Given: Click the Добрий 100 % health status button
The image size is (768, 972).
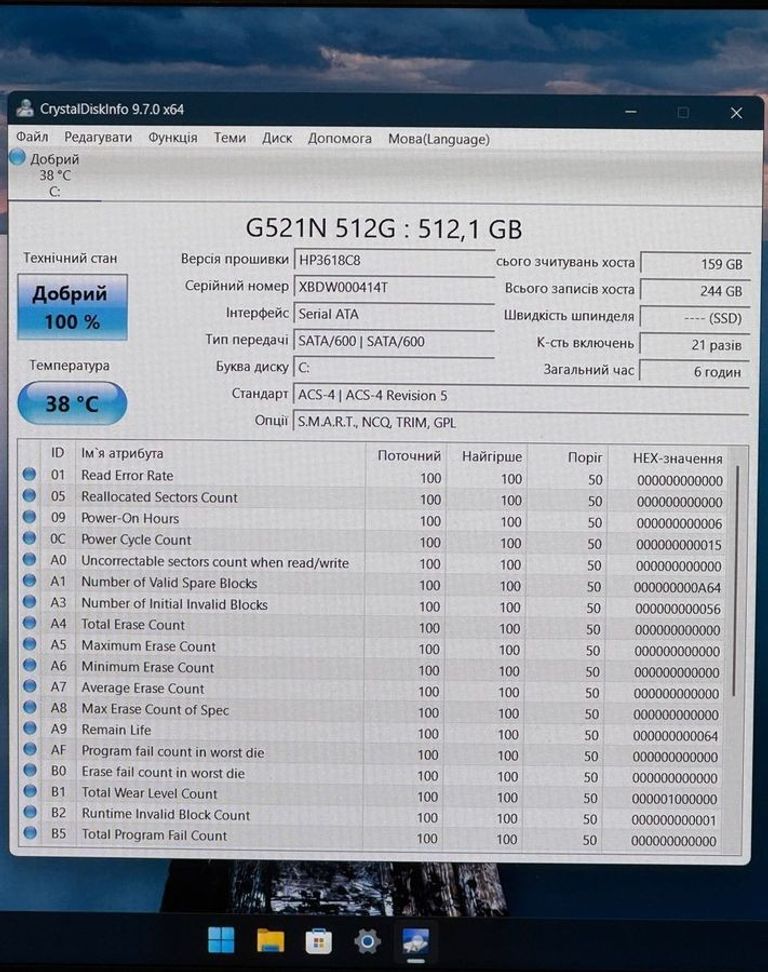Looking at the screenshot, I should point(71,307).
